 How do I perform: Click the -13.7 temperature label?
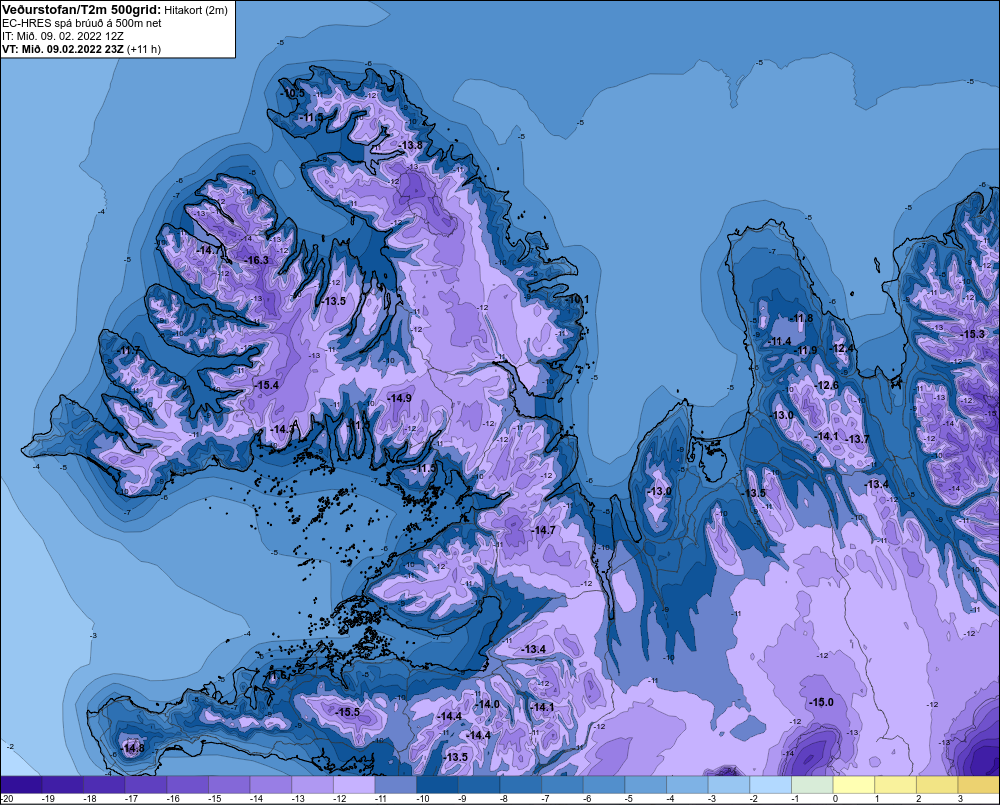point(858,439)
